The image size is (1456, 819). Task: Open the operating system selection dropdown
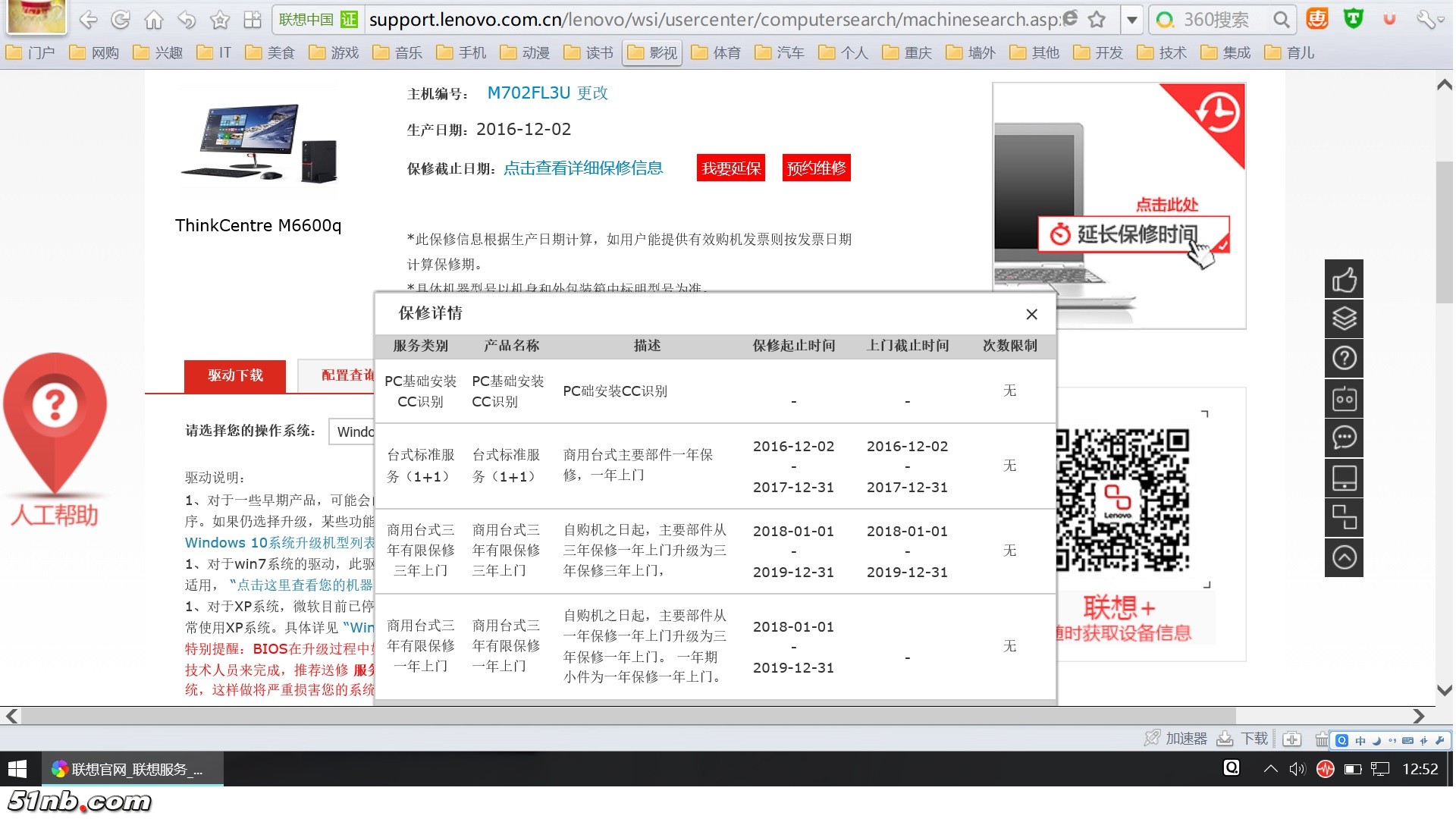353,431
